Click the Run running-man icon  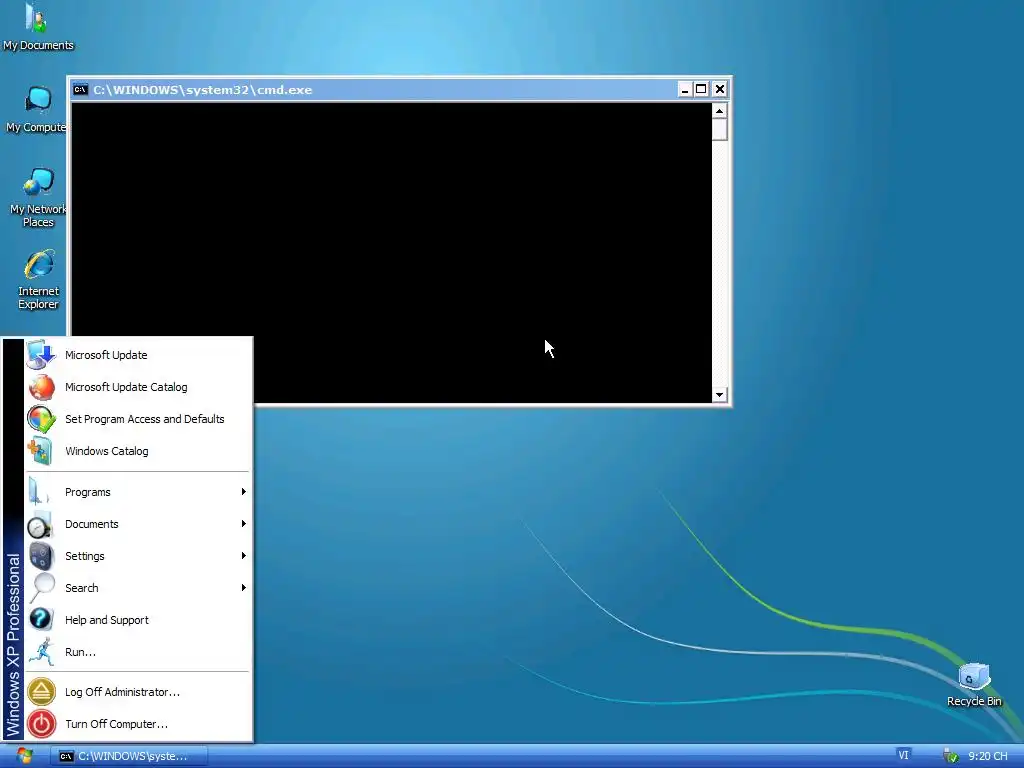tap(41, 652)
